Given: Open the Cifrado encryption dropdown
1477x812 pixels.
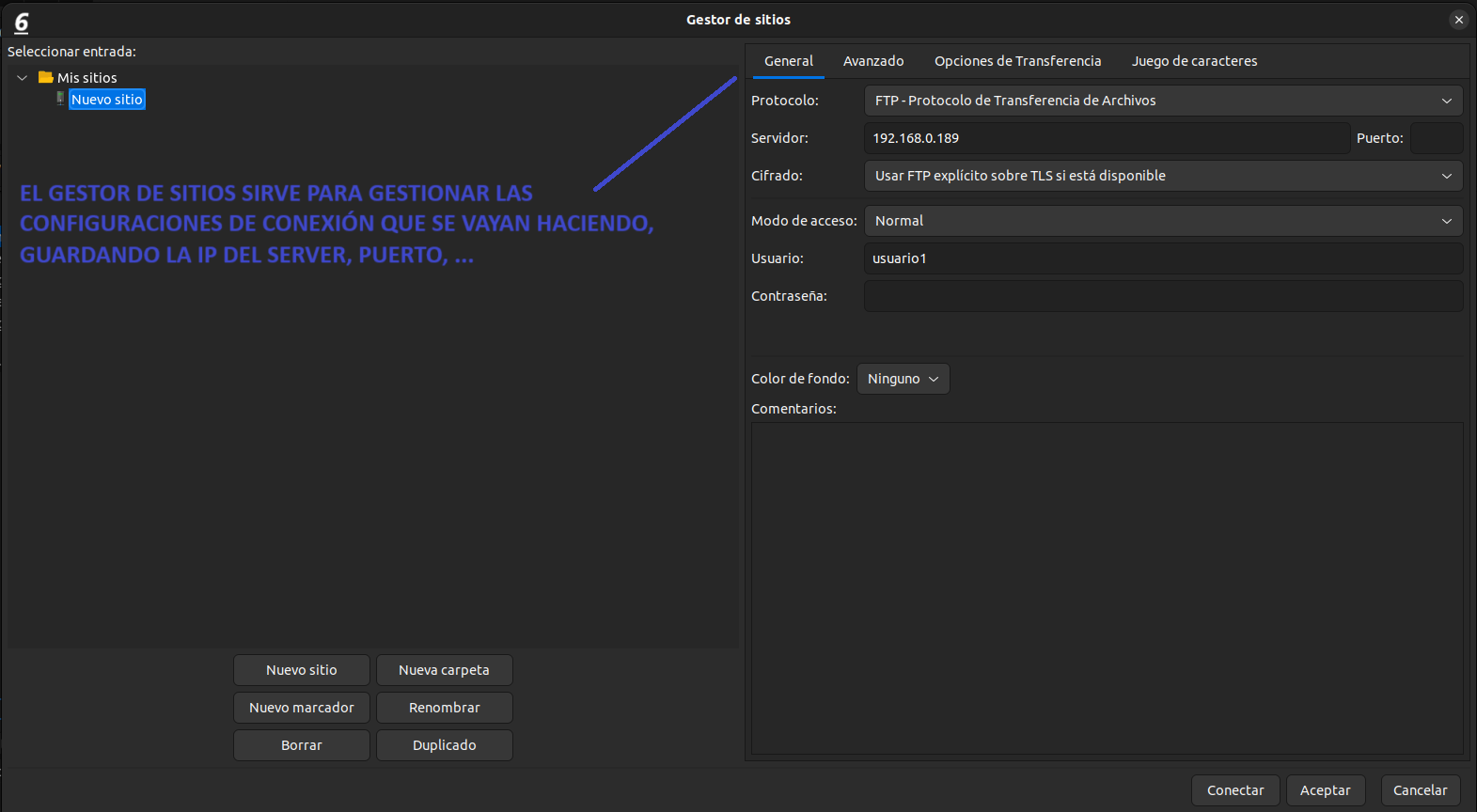Looking at the screenshot, I should (1162, 176).
